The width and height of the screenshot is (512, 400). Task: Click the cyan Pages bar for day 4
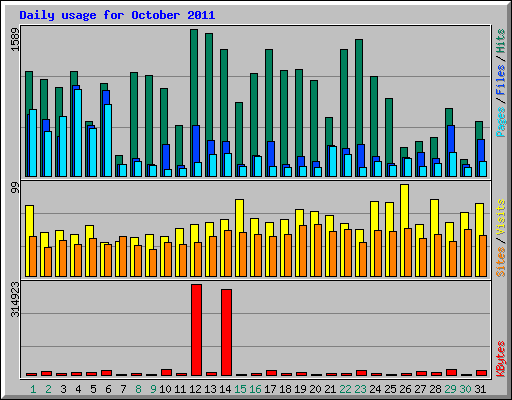tap(78, 133)
